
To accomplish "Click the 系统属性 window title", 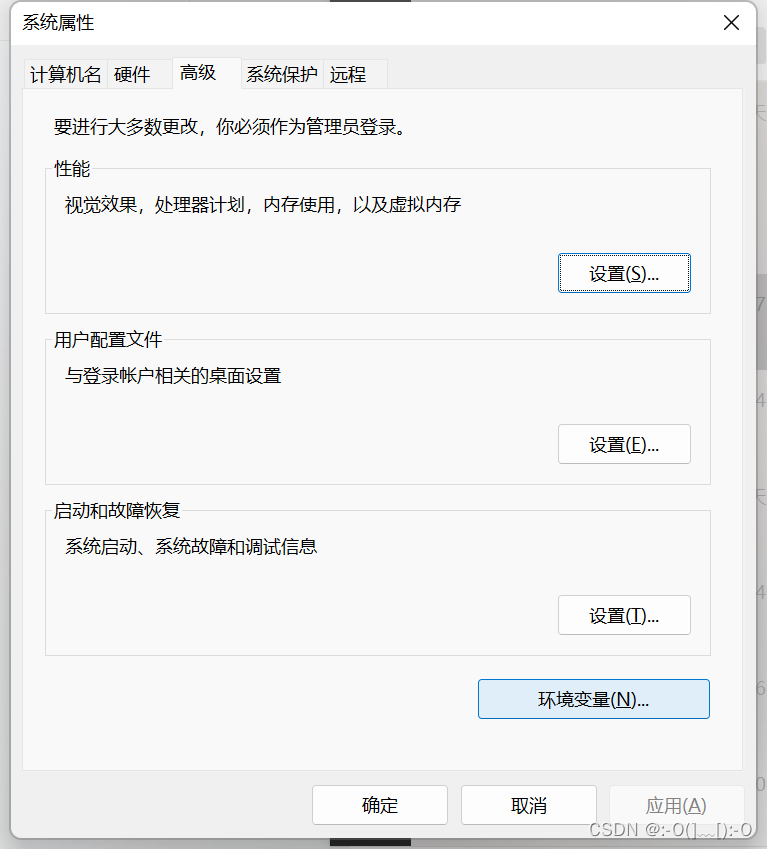I will click(58, 23).
